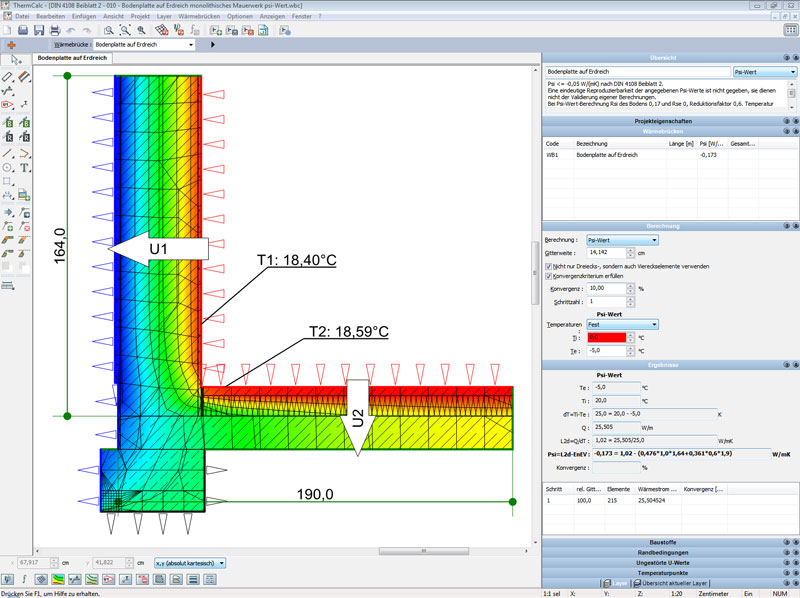Click the red Ti temperature field
Screen dimensions: 800x598
click(606, 337)
